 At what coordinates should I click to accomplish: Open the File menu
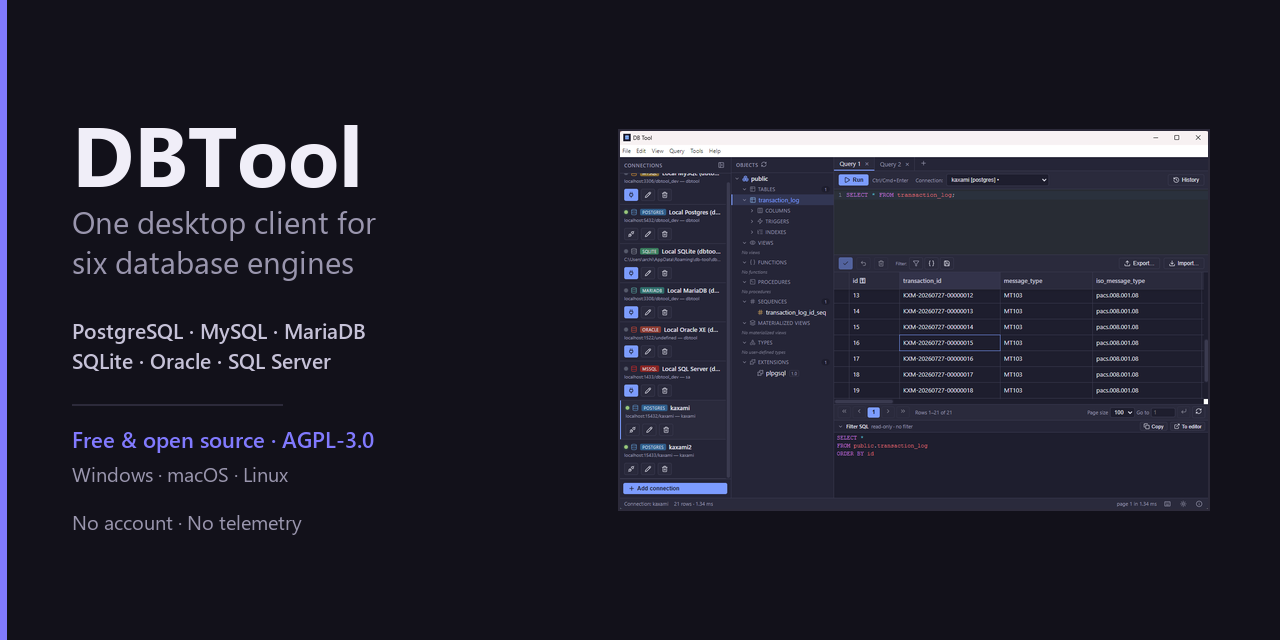[x=626, y=151]
